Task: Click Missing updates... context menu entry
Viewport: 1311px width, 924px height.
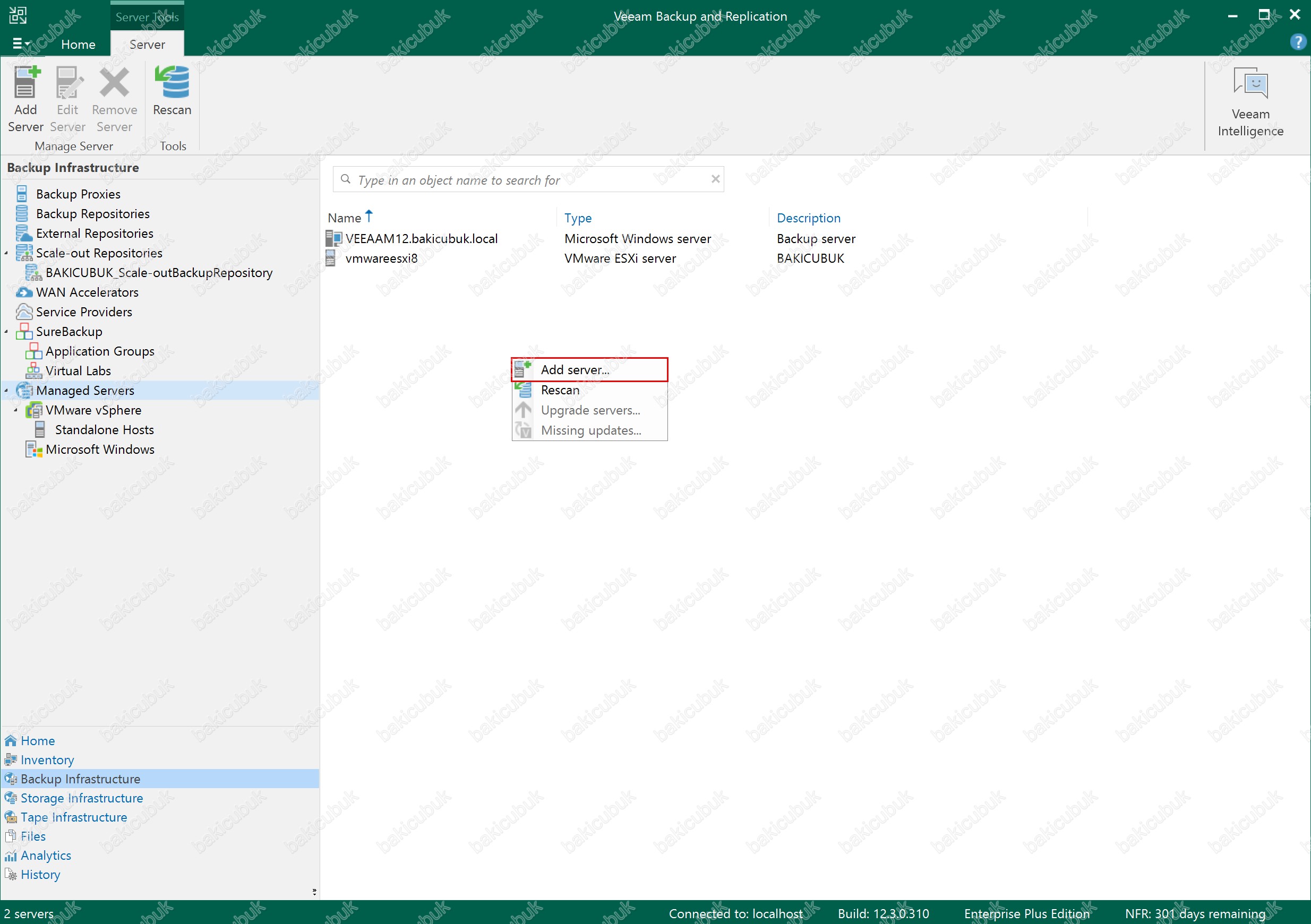Action: [589, 431]
